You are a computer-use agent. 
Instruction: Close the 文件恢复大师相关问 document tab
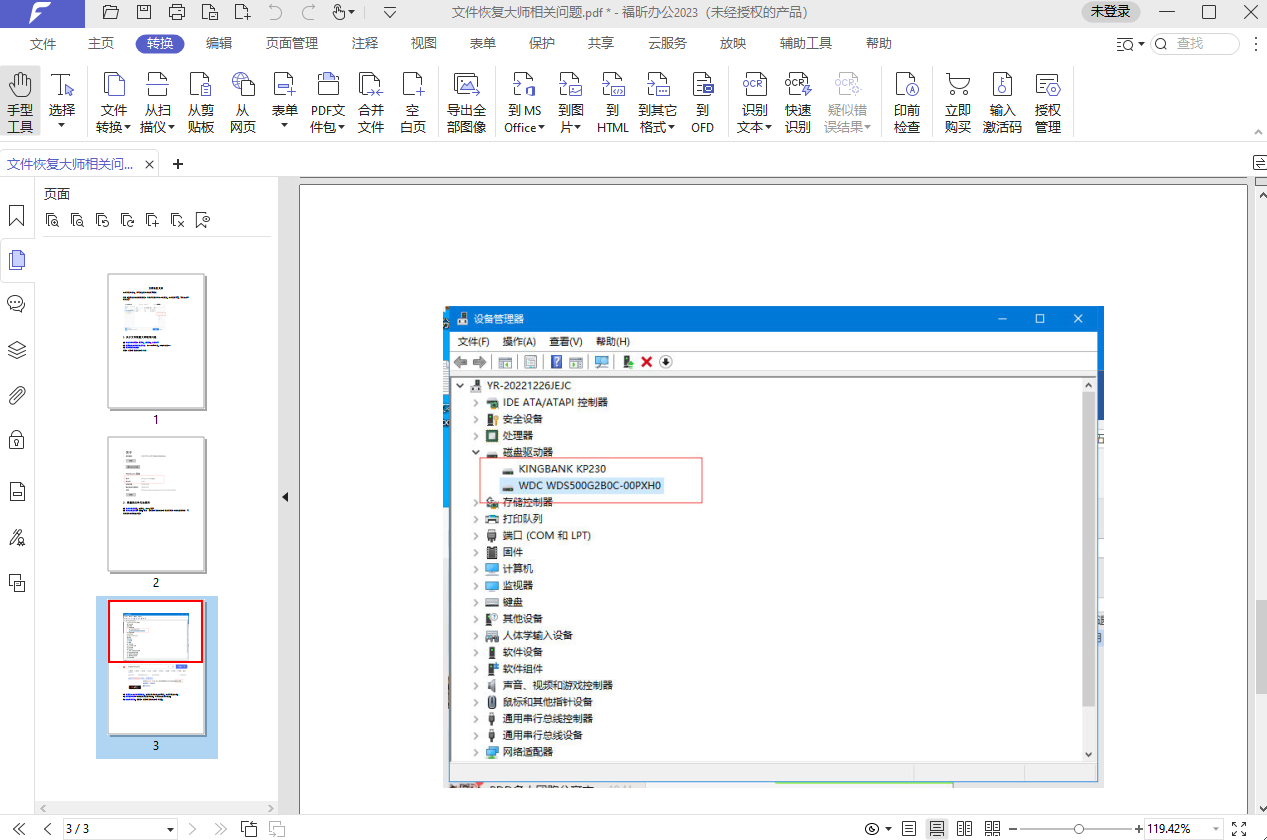tap(150, 164)
